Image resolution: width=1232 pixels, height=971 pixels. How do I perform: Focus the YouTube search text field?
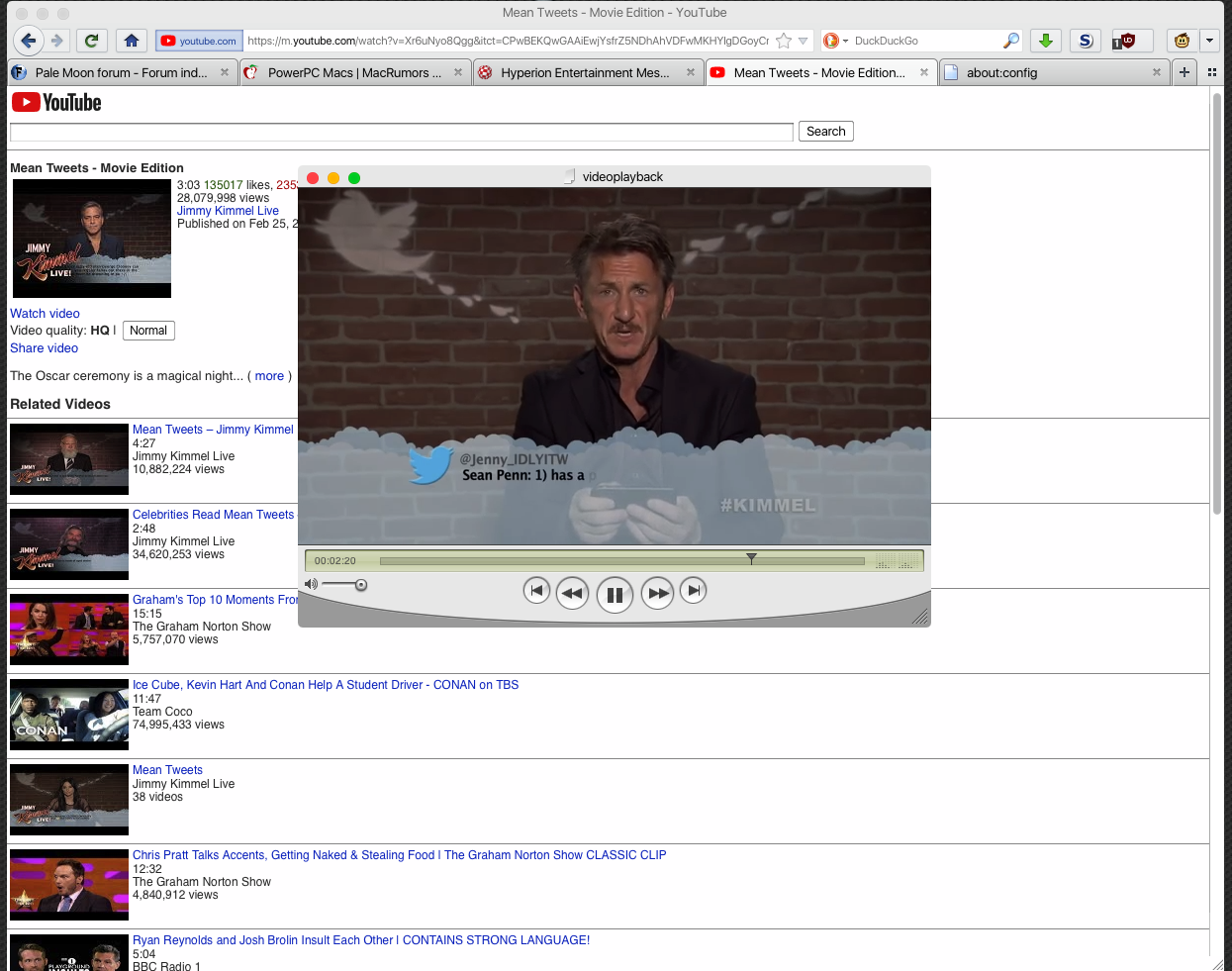click(x=402, y=132)
